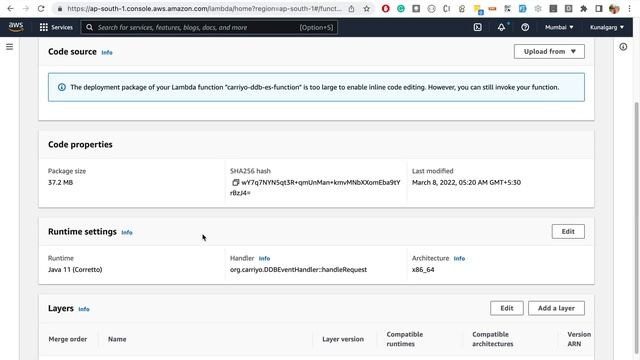This screenshot has width=640, height=360.
Task: Select the Last modified March 8, 2022 value
Action: tap(466, 182)
